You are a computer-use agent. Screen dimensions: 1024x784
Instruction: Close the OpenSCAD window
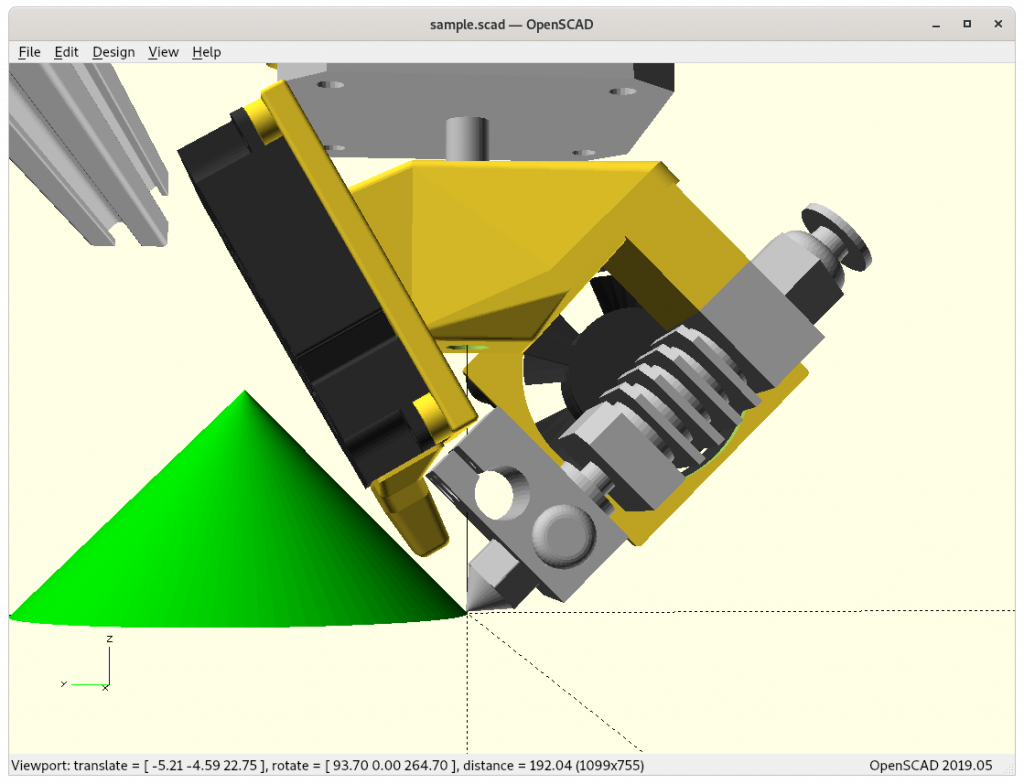point(998,24)
